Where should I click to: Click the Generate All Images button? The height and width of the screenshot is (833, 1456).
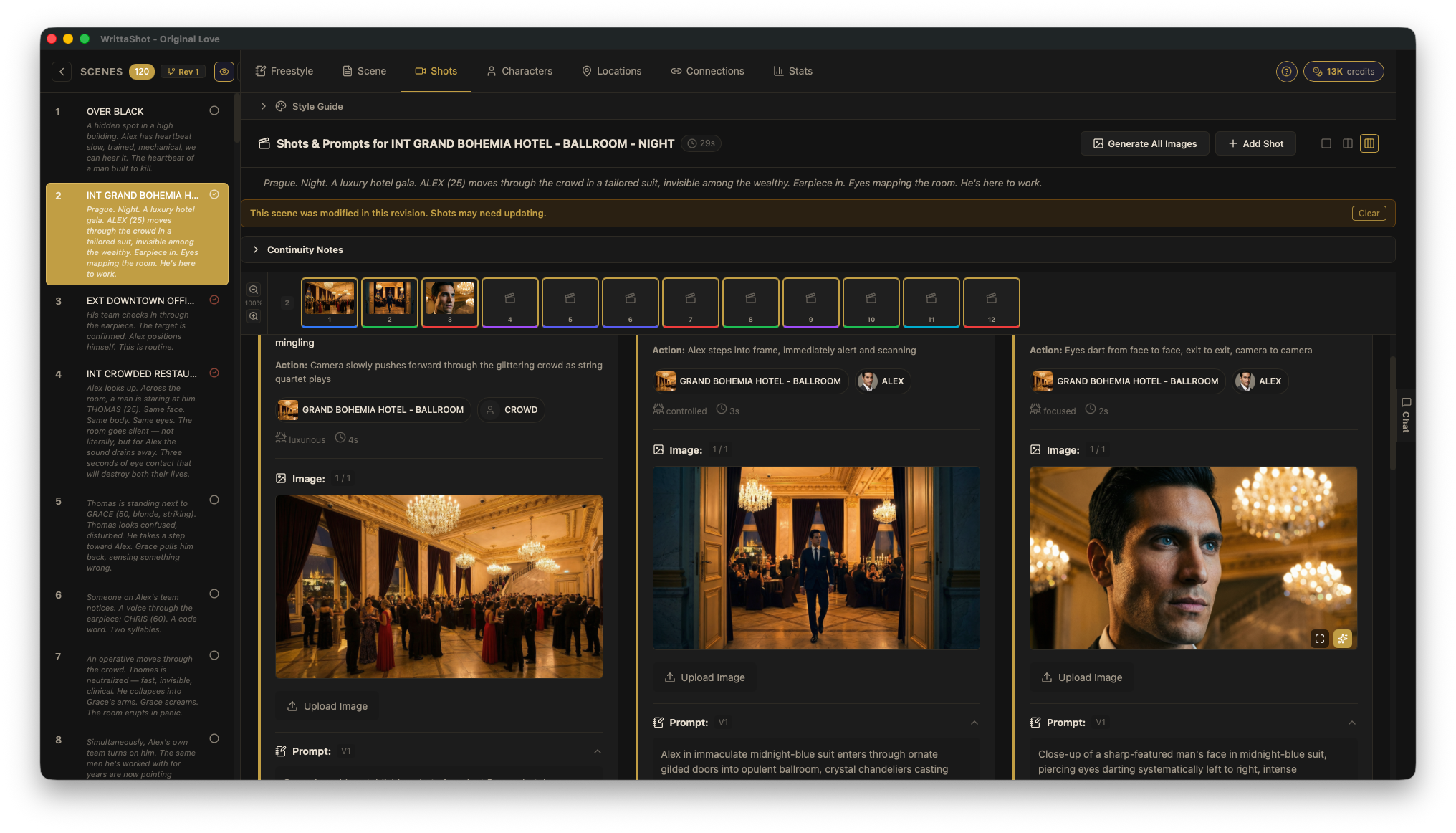pos(1144,143)
